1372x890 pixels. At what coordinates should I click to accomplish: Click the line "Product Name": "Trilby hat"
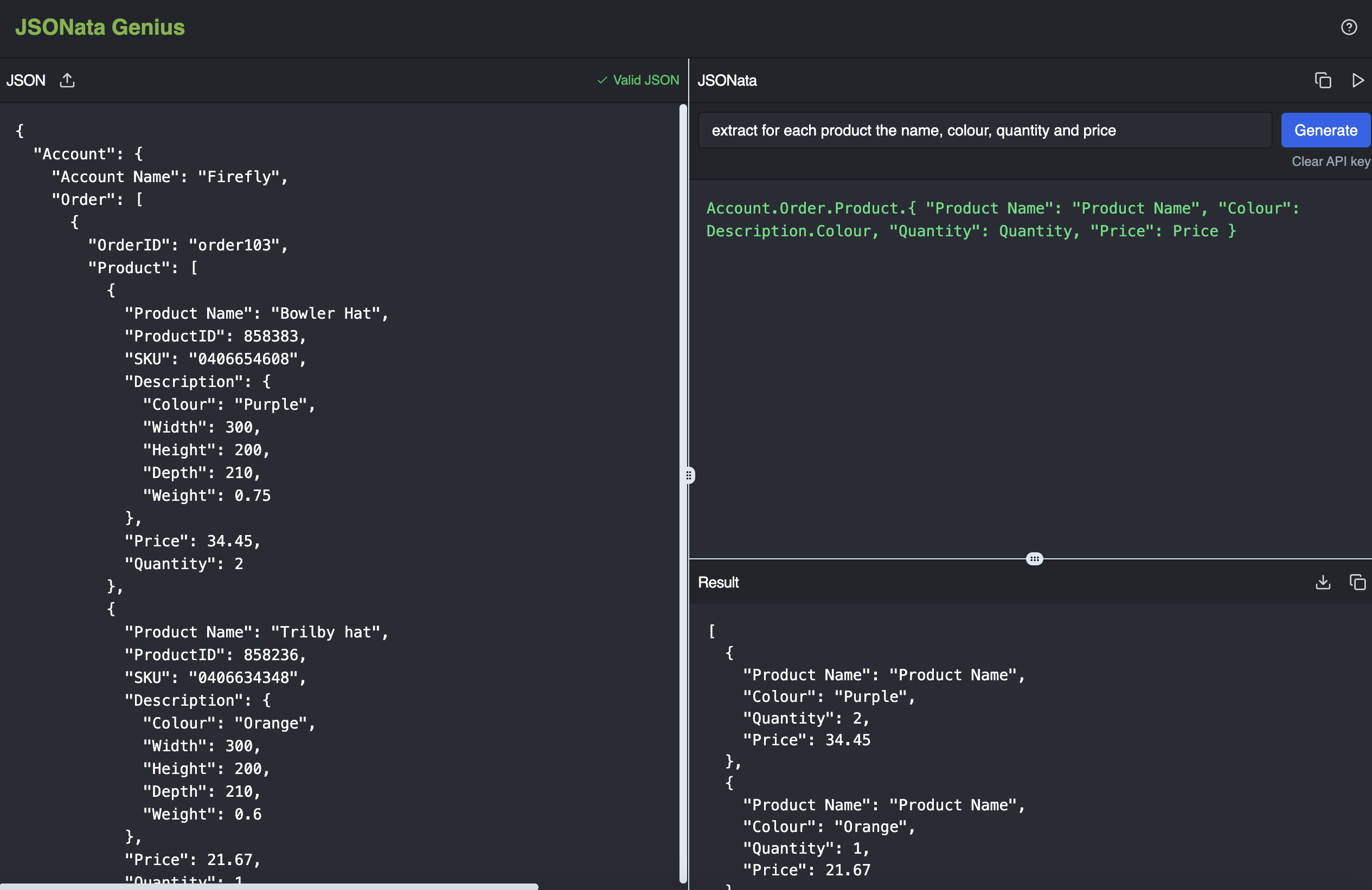click(257, 632)
